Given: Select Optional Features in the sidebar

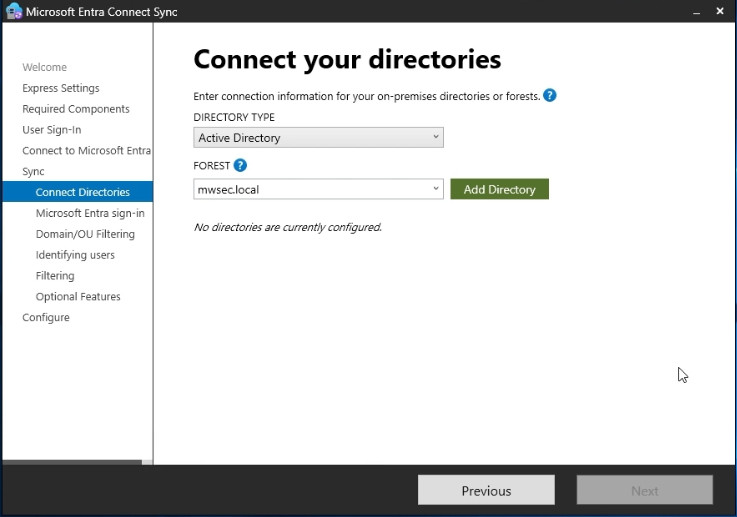Looking at the screenshot, I should [x=78, y=297].
